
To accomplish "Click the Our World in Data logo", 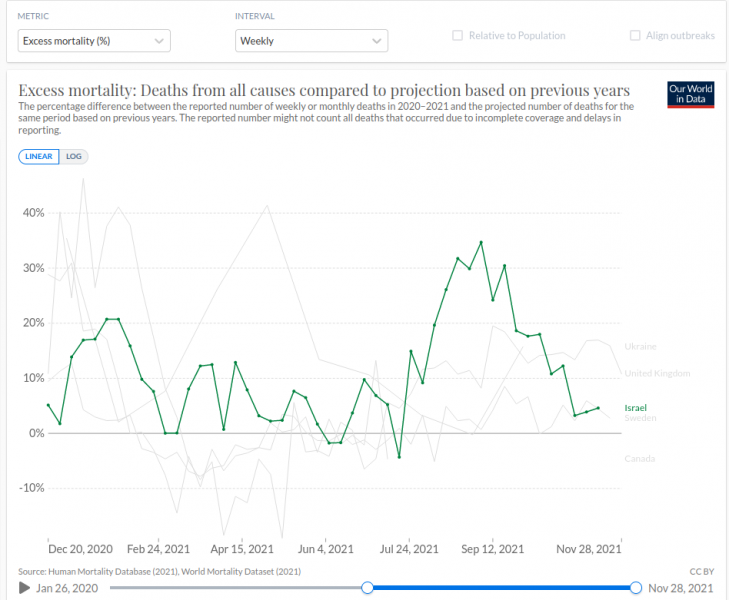I will pyautogui.click(x=690, y=94).
